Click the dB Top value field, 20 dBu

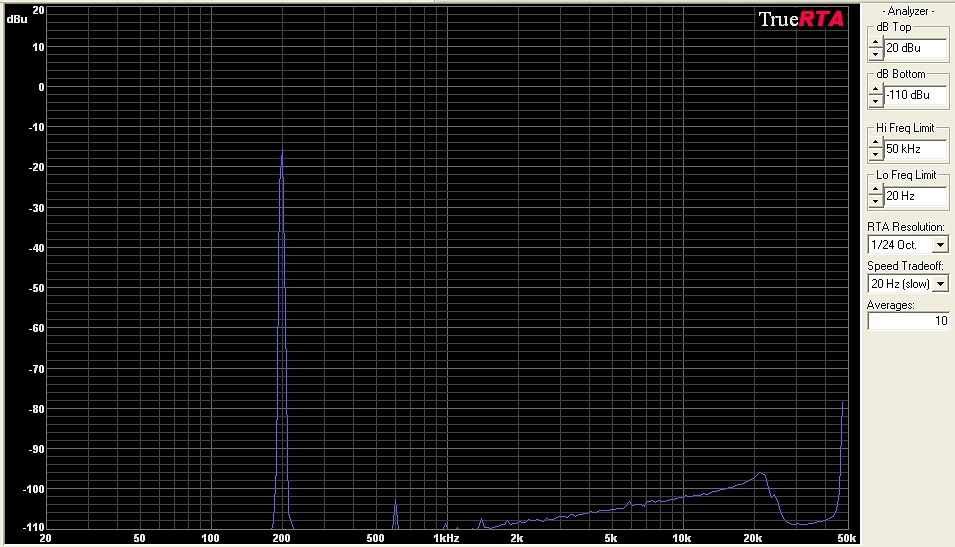click(915, 48)
